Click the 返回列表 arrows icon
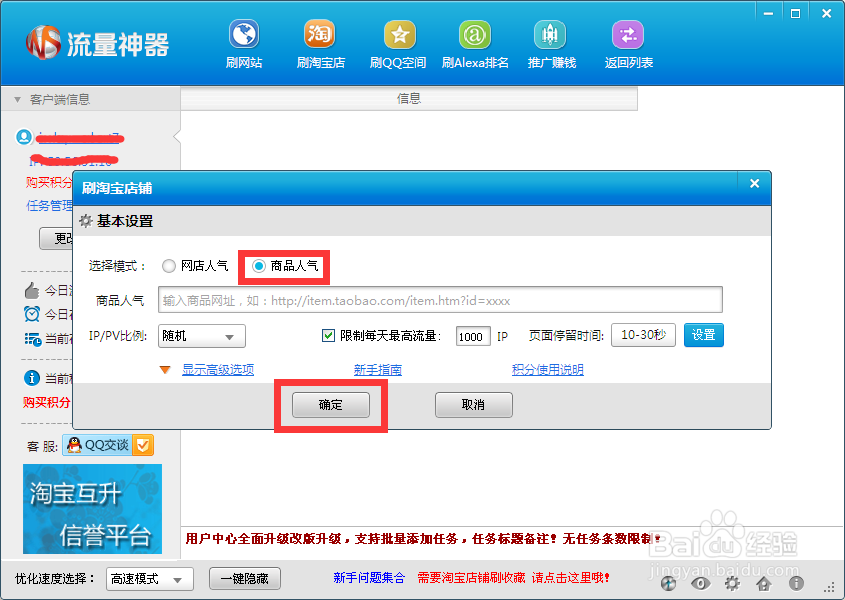The image size is (845, 600). 628,35
